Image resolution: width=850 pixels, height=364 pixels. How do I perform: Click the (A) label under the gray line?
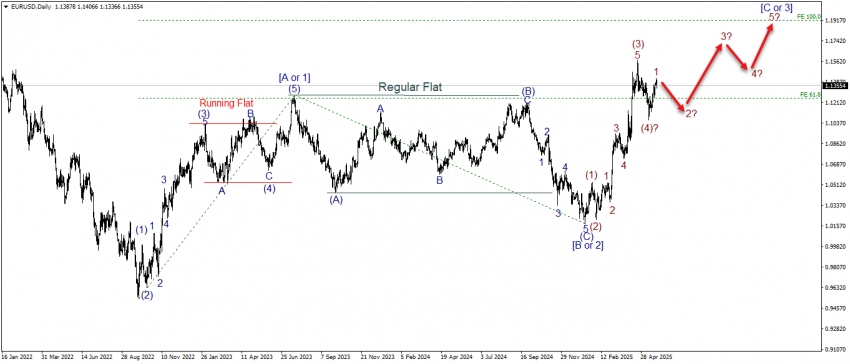[336, 199]
